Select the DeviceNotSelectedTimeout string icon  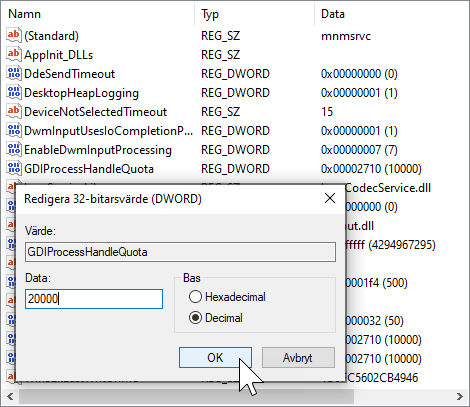[14, 111]
